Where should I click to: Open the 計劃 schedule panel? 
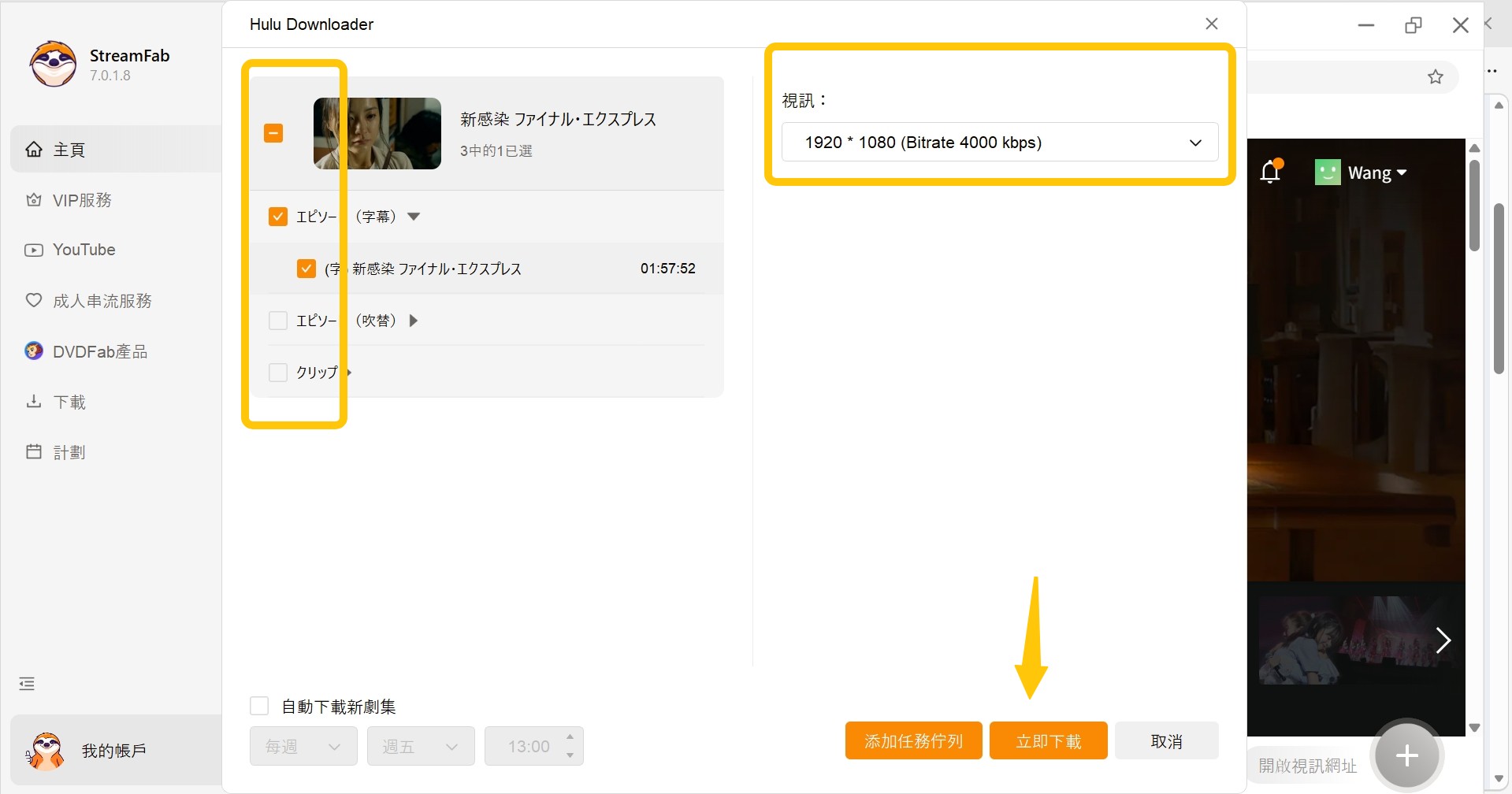point(69,451)
